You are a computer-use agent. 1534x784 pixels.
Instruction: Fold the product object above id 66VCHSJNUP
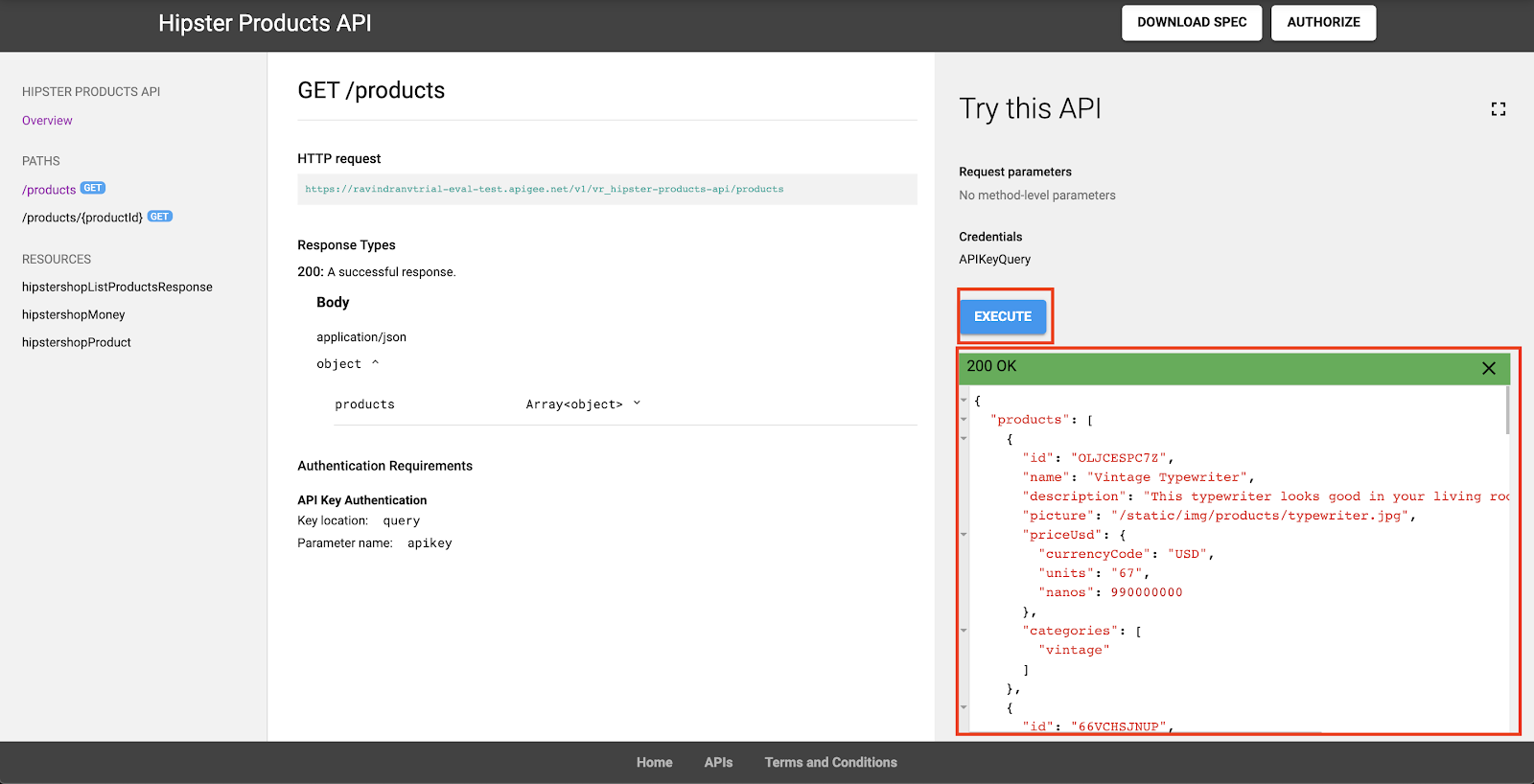click(x=964, y=707)
